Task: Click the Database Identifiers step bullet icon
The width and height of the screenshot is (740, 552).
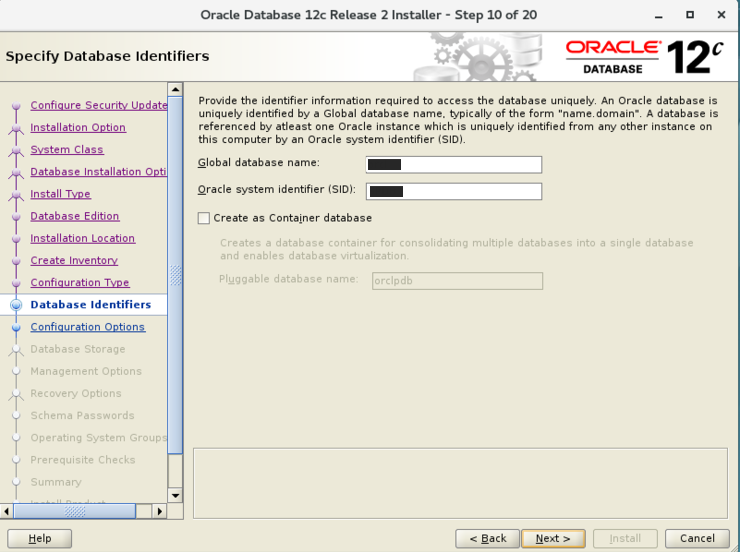Action: pos(16,305)
